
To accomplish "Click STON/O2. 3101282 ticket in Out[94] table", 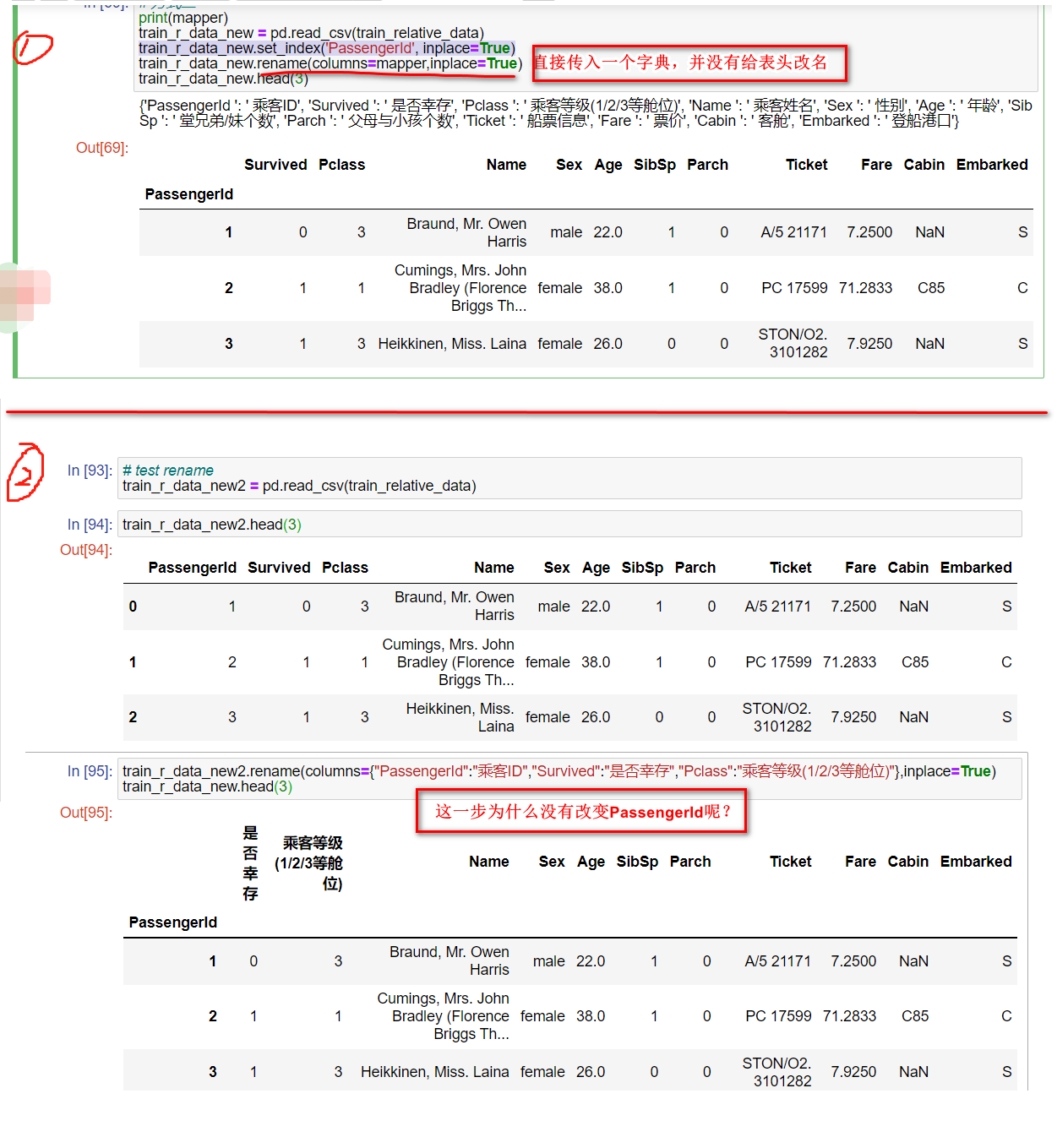I will 776,717.
